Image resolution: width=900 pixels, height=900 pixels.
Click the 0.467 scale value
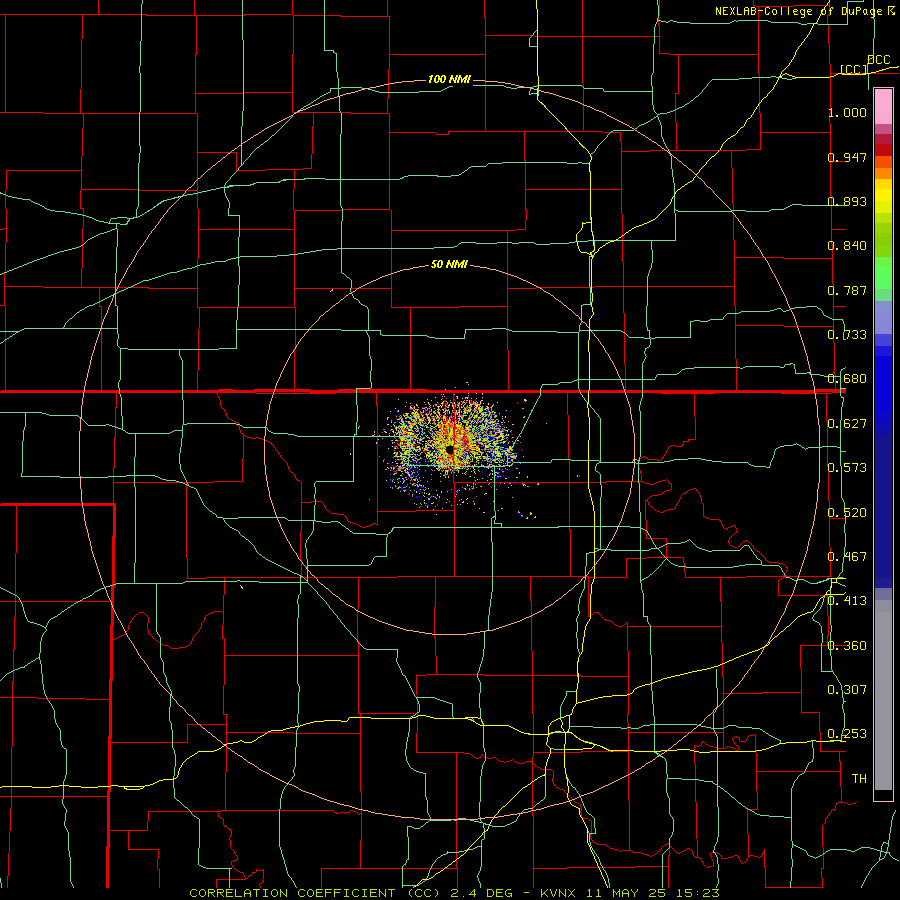pos(847,557)
